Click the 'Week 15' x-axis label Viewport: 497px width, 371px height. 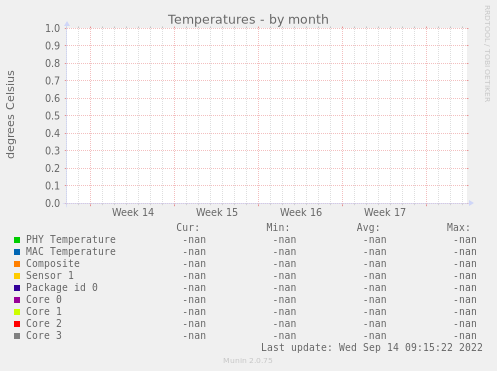[217, 212]
